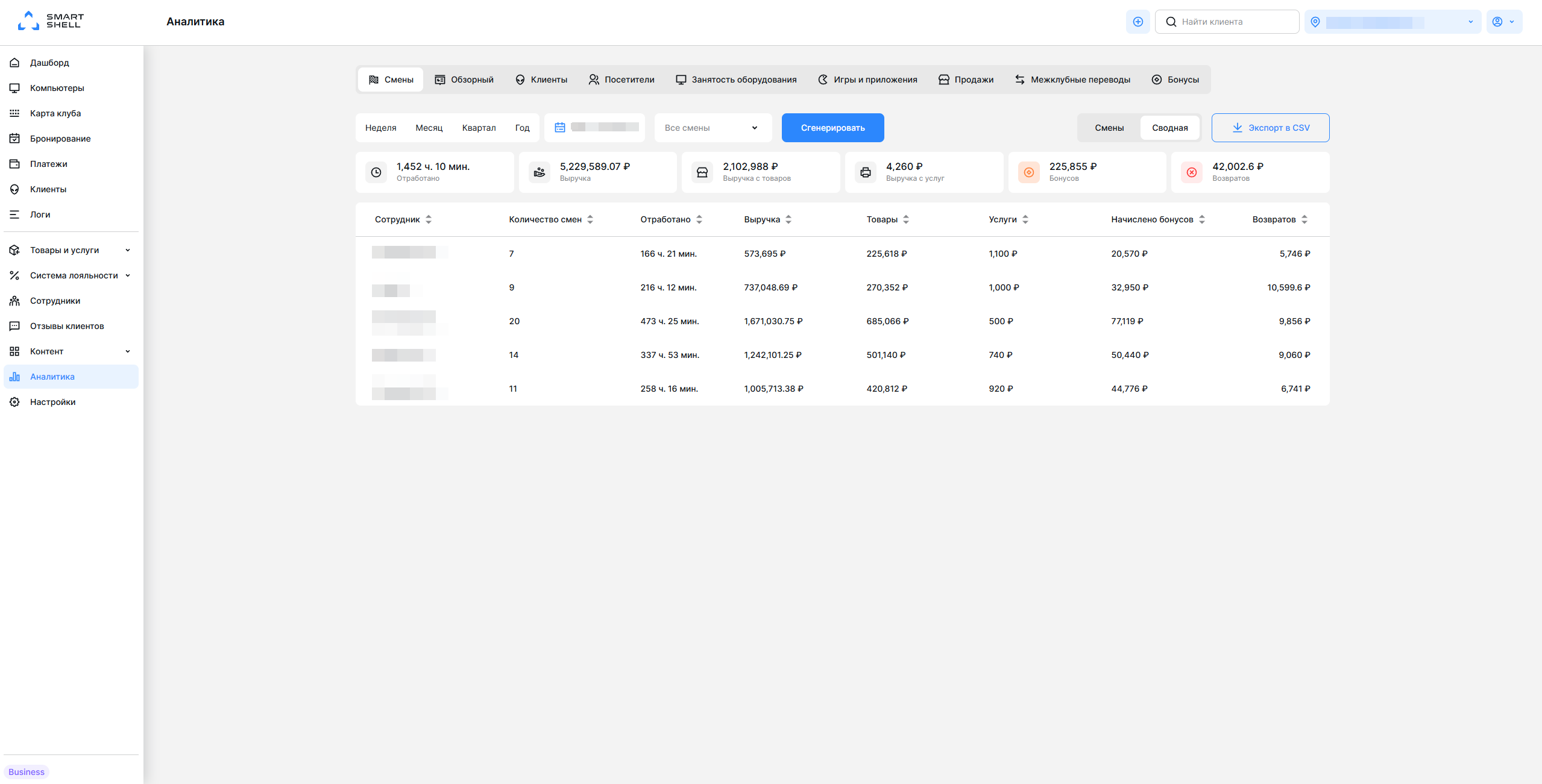This screenshot has width=1542, height=784.
Task: Open the Занятость оборудования tab
Action: (736, 80)
